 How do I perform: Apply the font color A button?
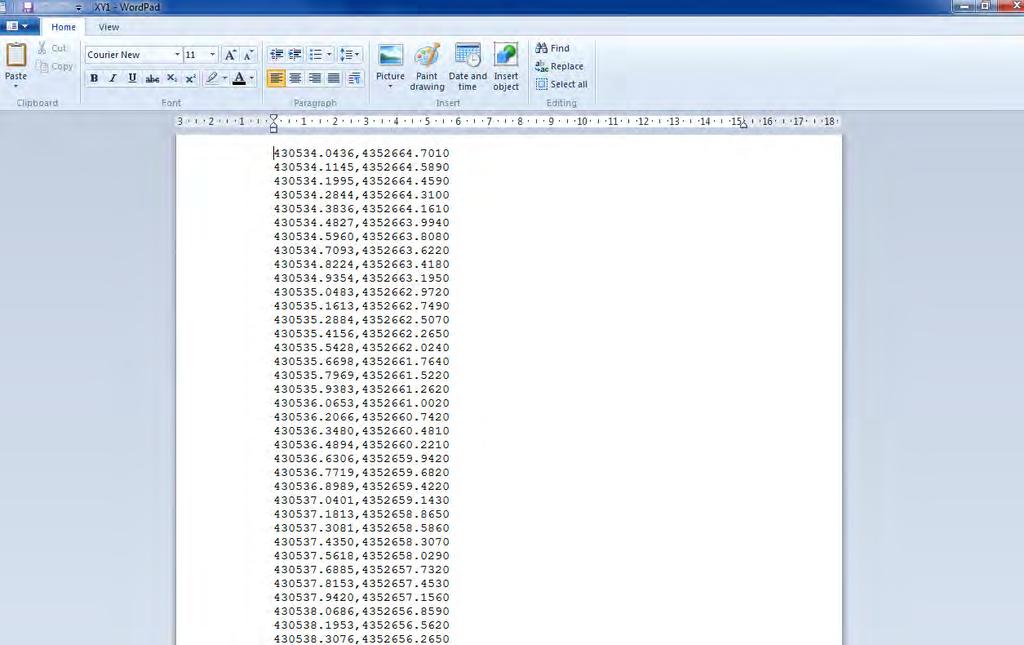coord(239,78)
